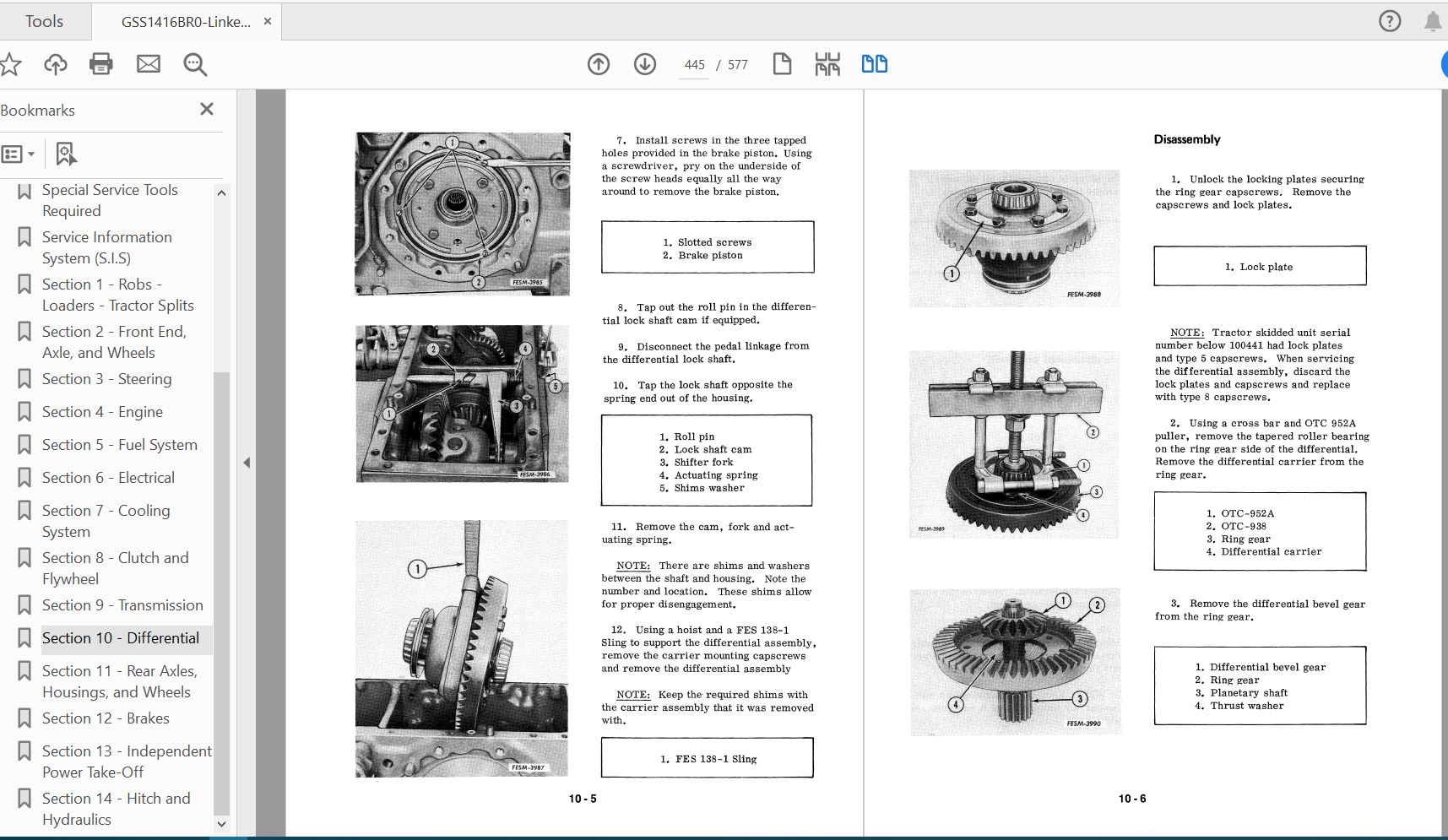Viewport: 1448px width, 840px height.
Task: Click the upload to cloud icon
Action: pos(56,64)
